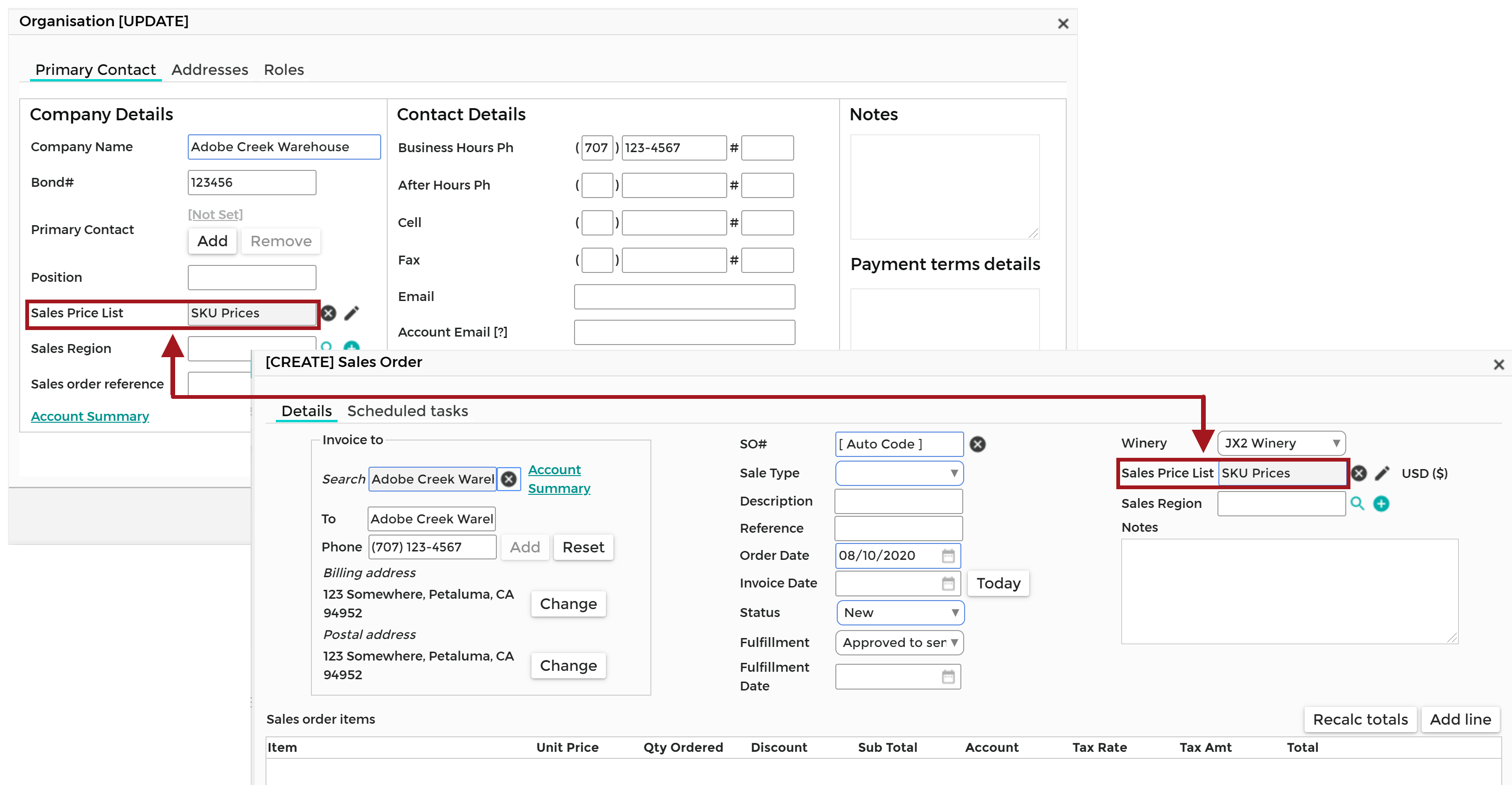This screenshot has height=793, width=1512.
Task: Switch to Primary Contact tab
Action: tap(96, 70)
